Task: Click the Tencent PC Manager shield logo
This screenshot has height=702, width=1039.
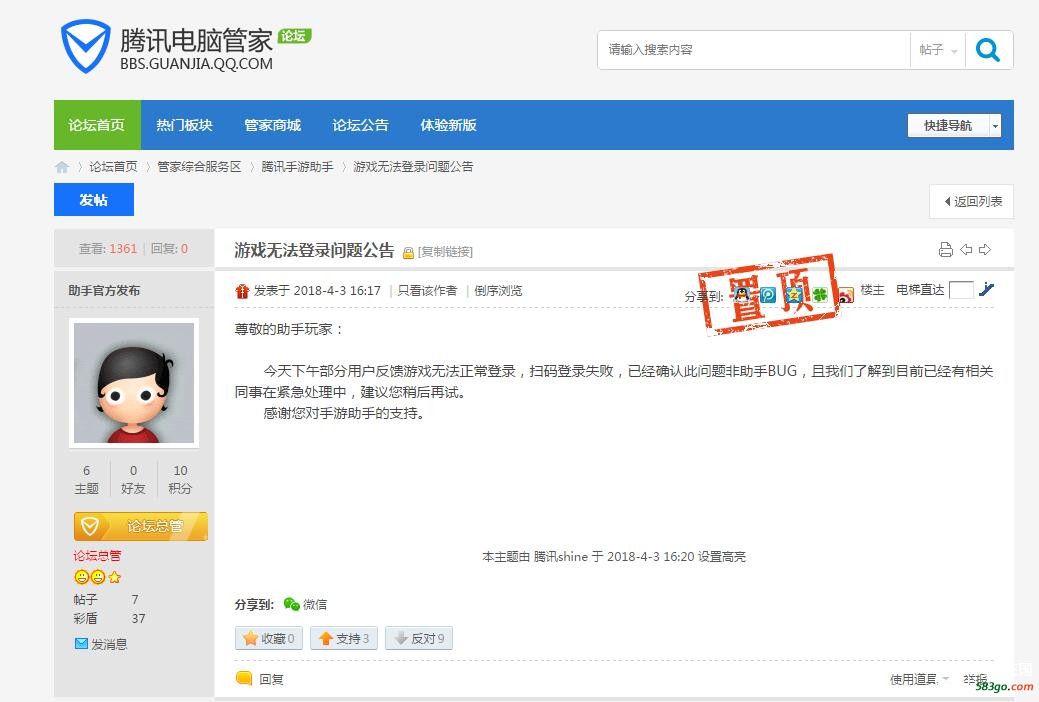Action: [x=85, y=46]
